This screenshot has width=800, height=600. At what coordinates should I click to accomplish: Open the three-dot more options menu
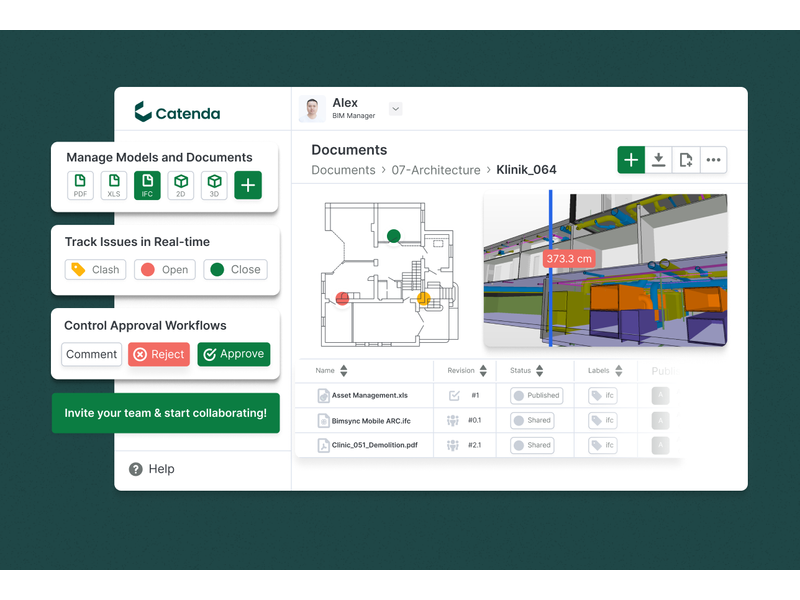click(x=713, y=160)
